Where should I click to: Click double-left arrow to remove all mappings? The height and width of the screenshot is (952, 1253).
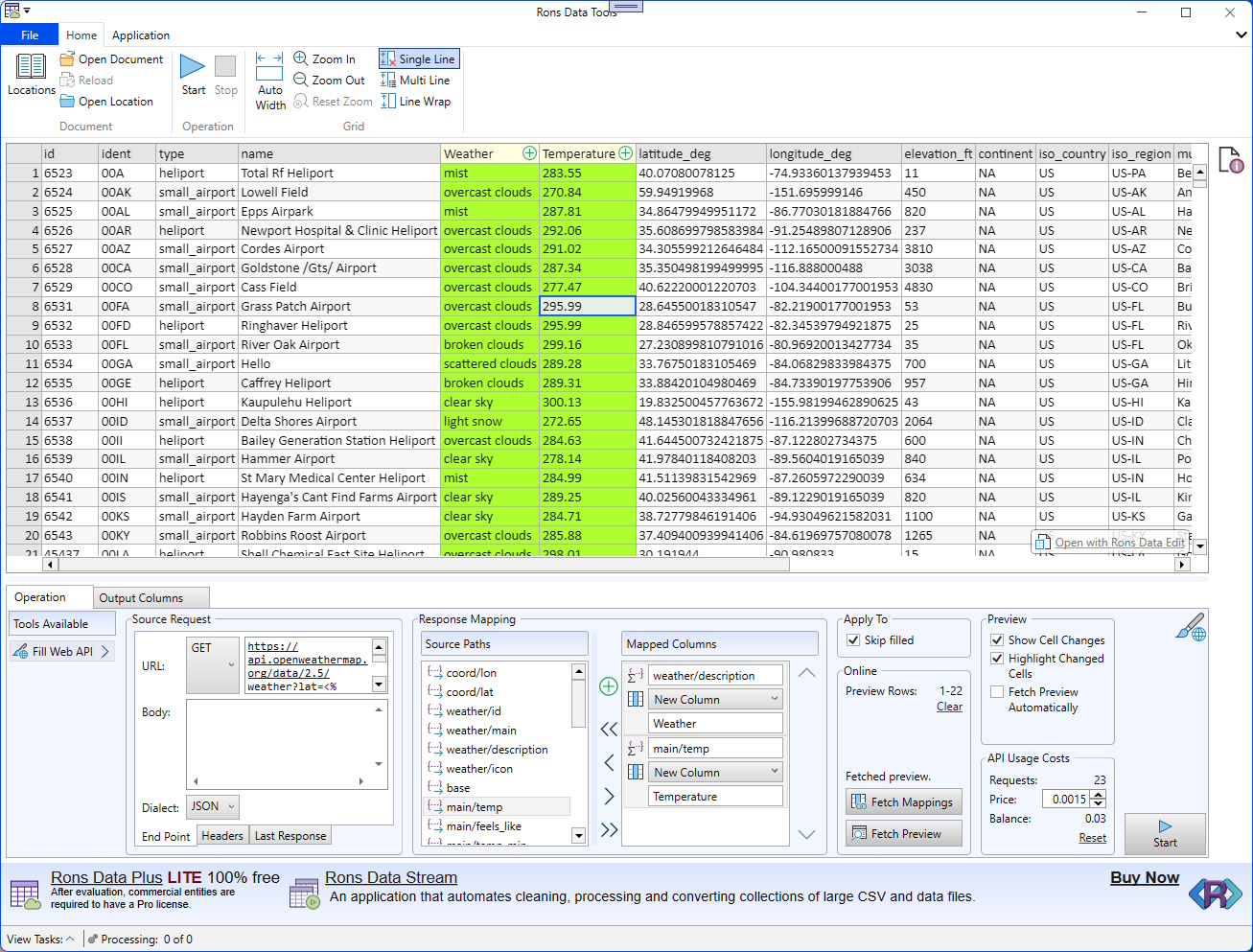pyautogui.click(x=609, y=730)
